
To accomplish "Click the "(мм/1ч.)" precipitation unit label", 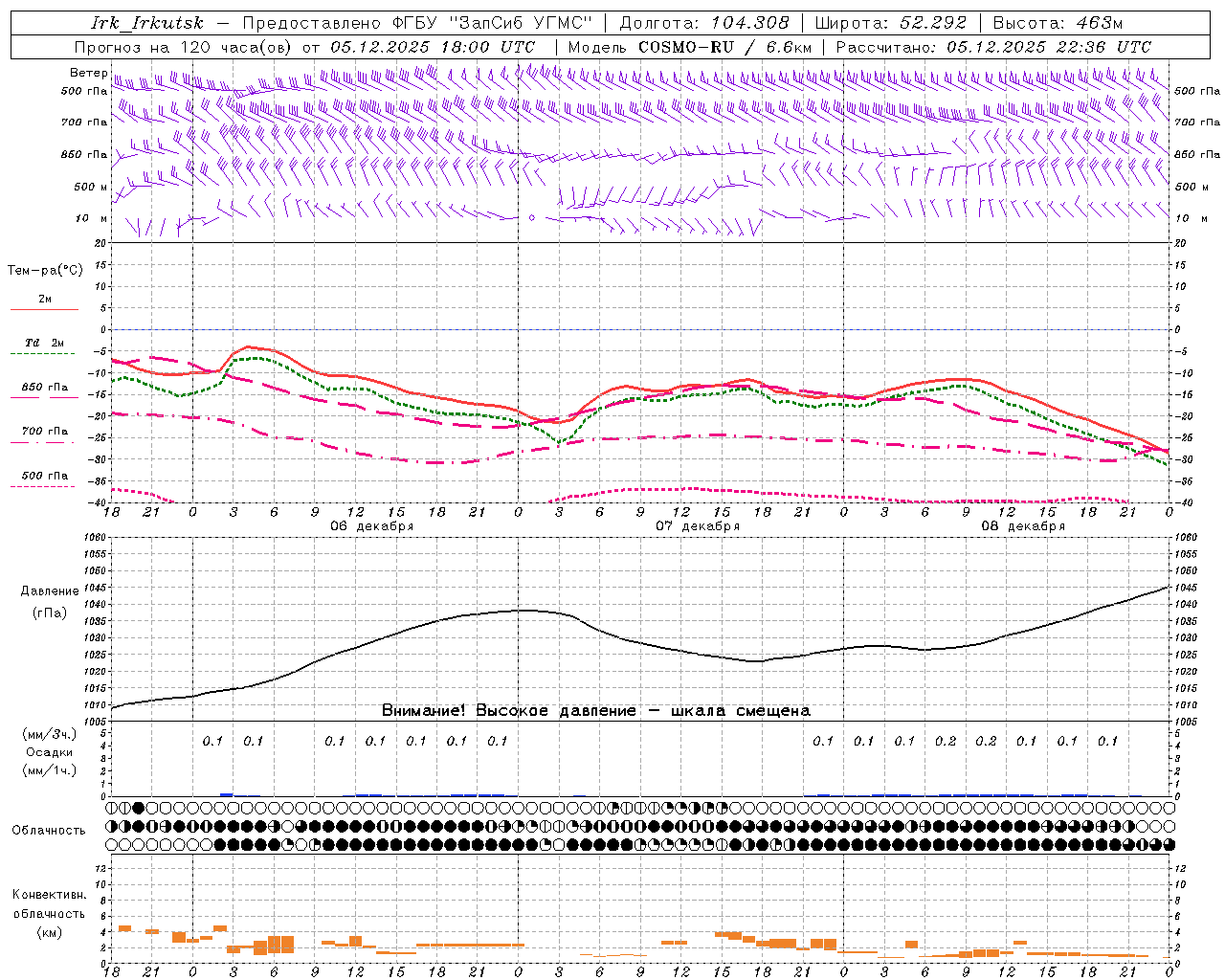I will point(50,770).
